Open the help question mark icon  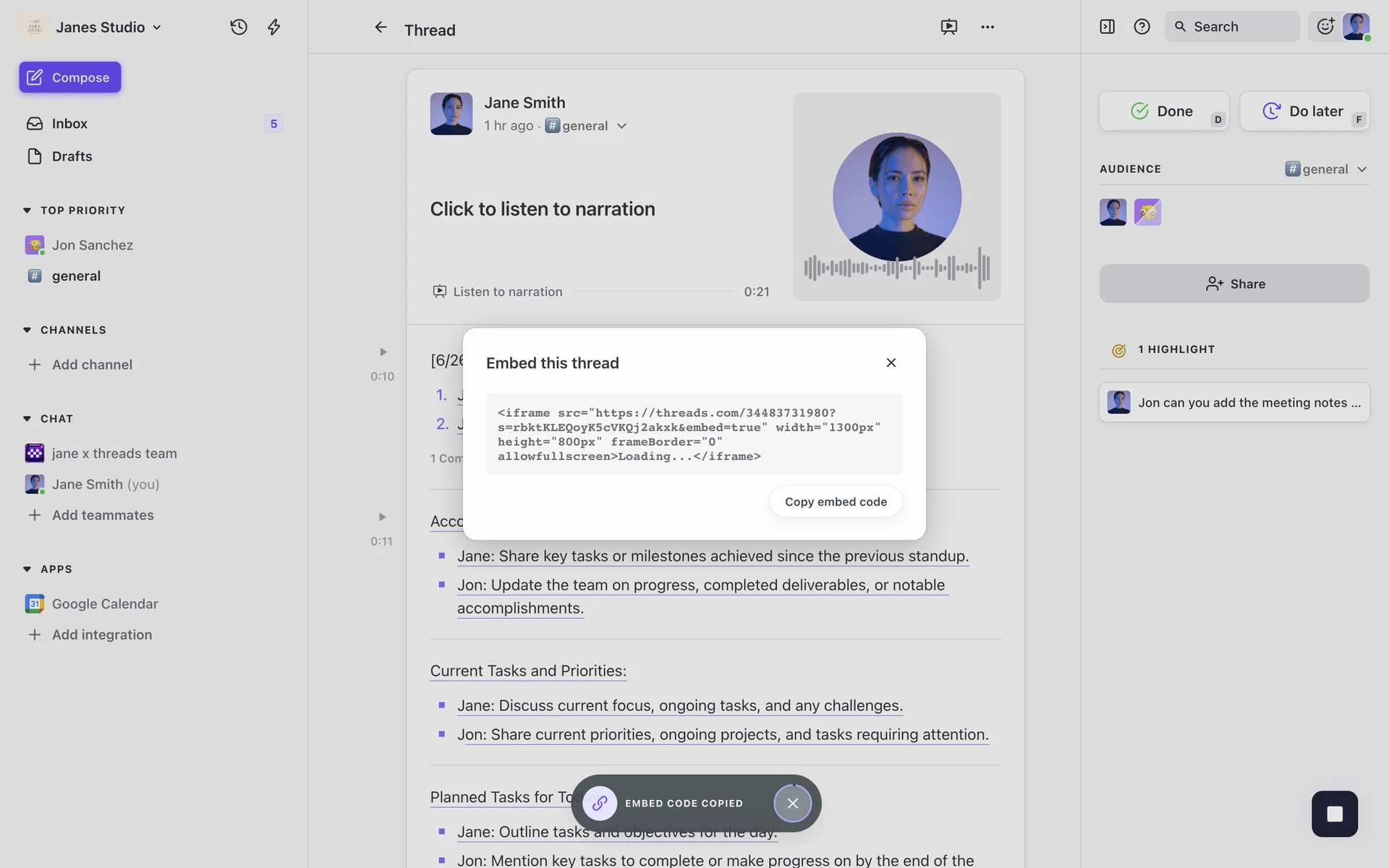point(1142,27)
